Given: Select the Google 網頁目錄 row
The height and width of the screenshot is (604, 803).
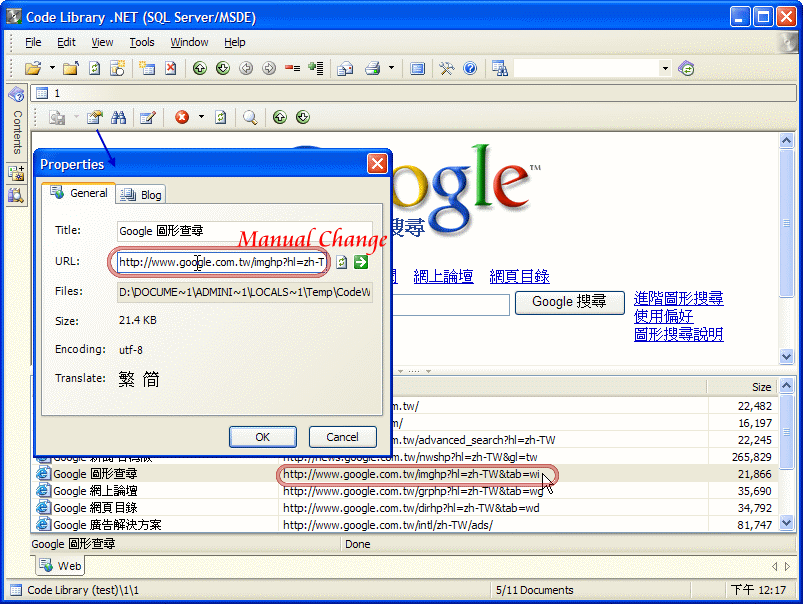Looking at the screenshot, I should (405, 508).
